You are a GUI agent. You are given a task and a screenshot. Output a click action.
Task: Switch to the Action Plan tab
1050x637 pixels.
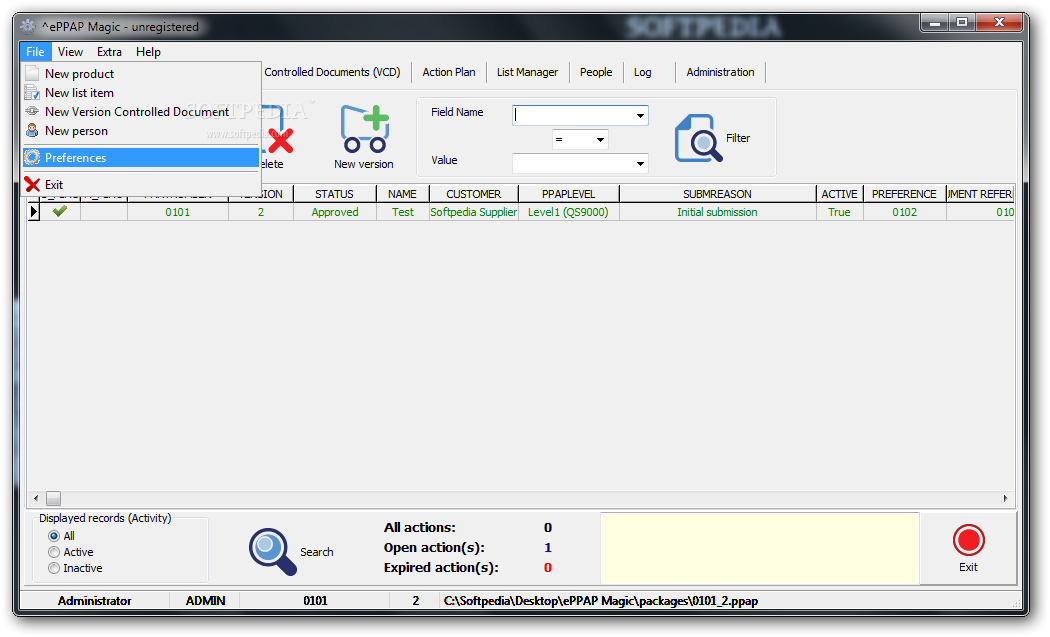point(449,72)
